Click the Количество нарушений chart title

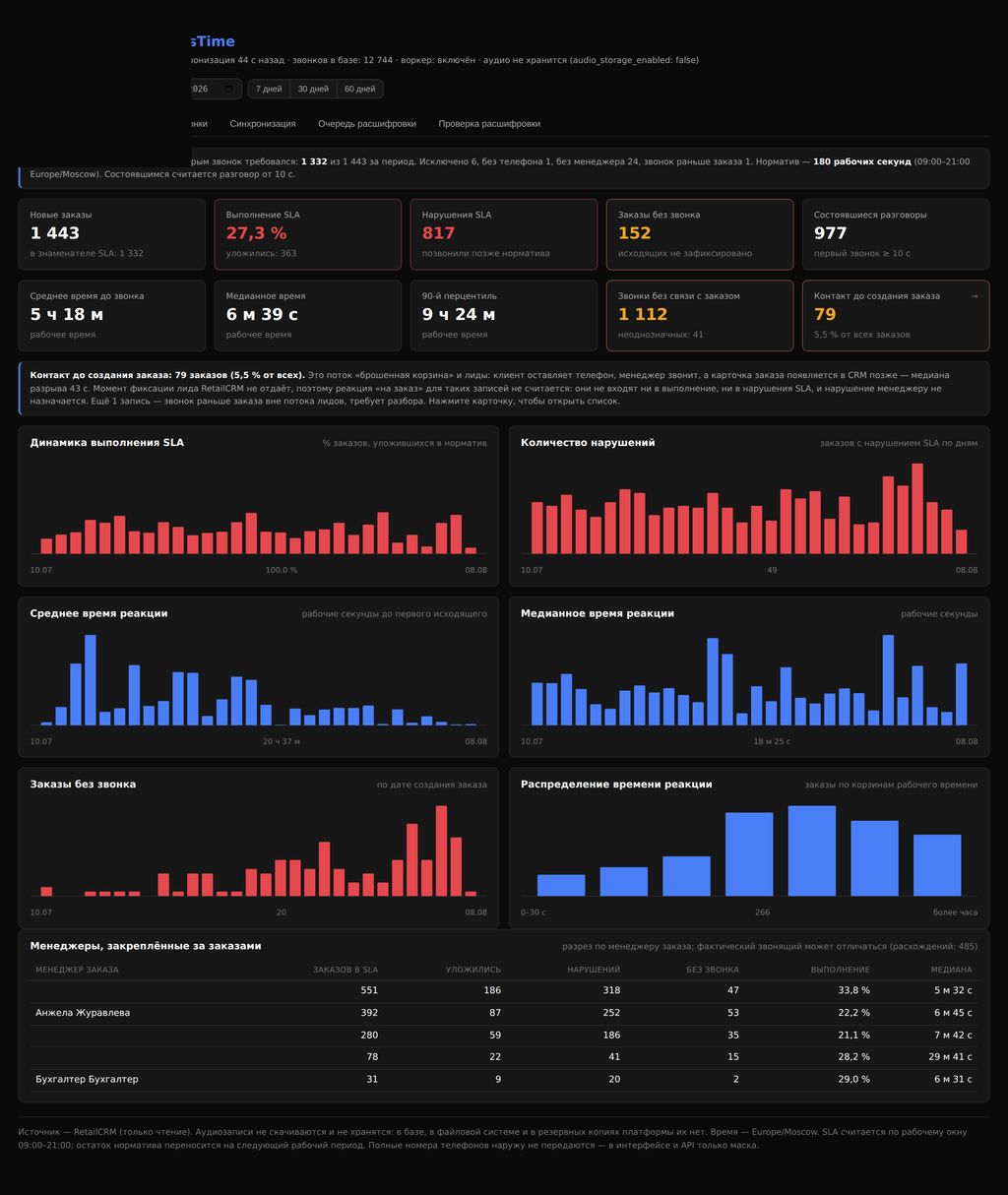[588, 443]
